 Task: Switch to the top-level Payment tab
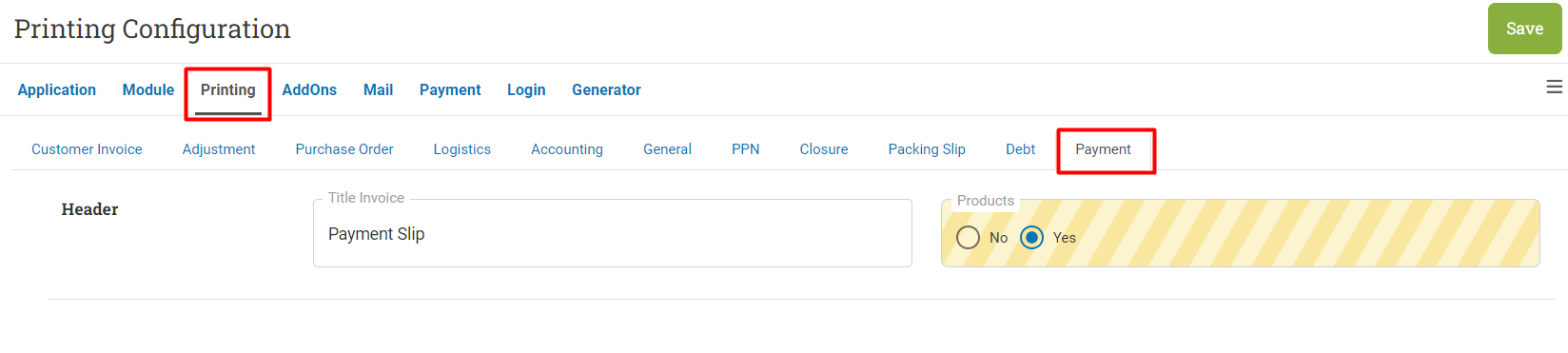pos(450,89)
